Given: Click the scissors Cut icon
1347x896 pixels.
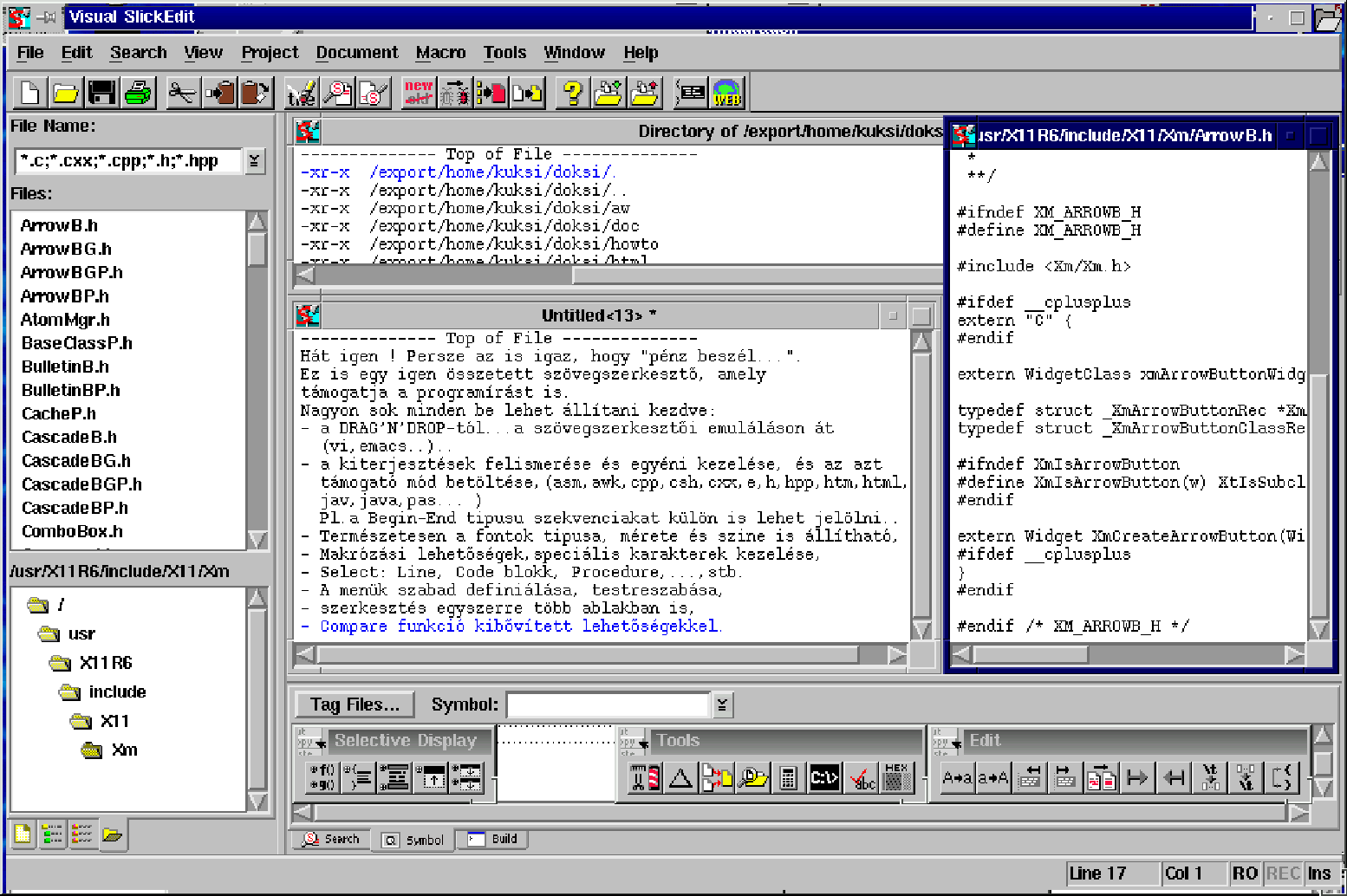Looking at the screenshot, I should 183,92.
